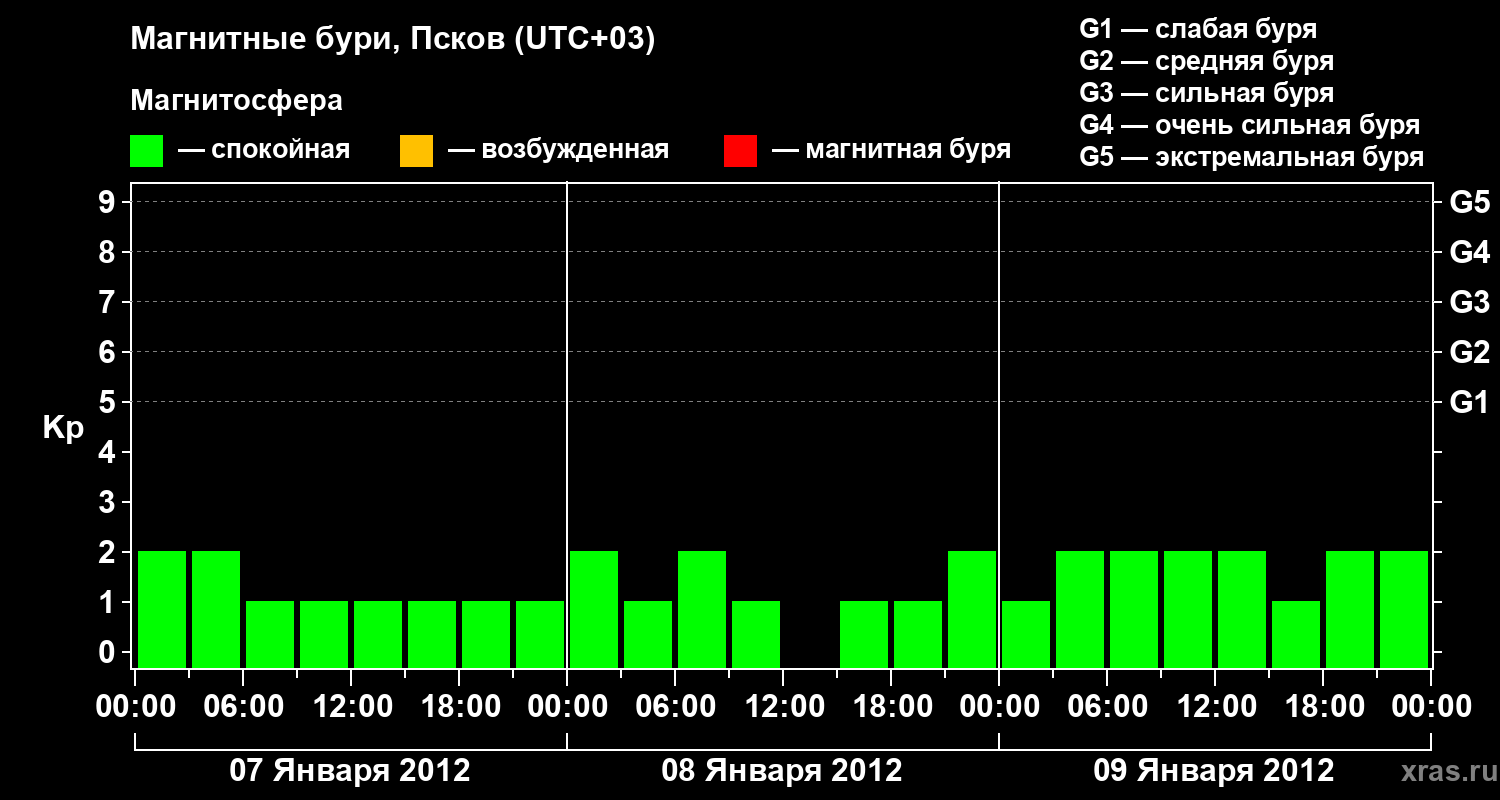Viewport: 1500px width, 800px height.
Task: Click the red 'магнитная буря' legend swatch
Action: 740,151
